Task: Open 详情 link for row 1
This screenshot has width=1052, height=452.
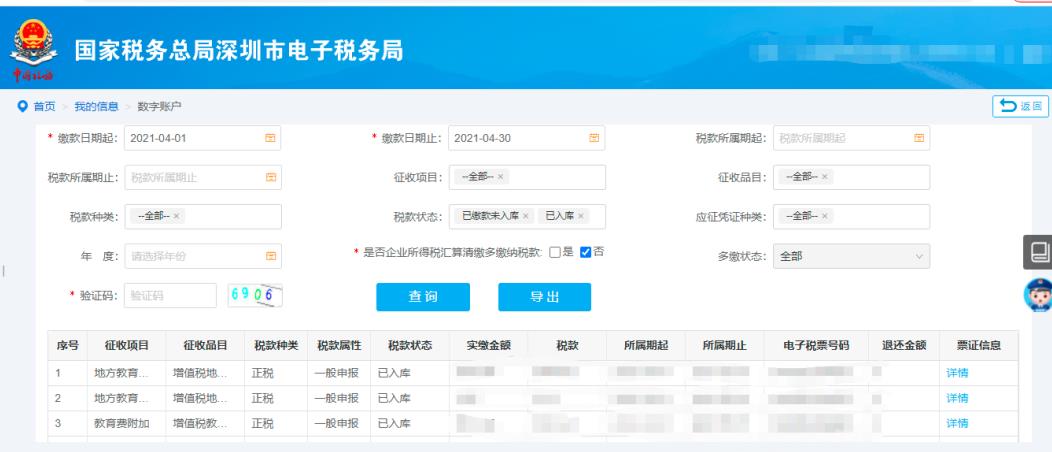Action: point(957,373)
